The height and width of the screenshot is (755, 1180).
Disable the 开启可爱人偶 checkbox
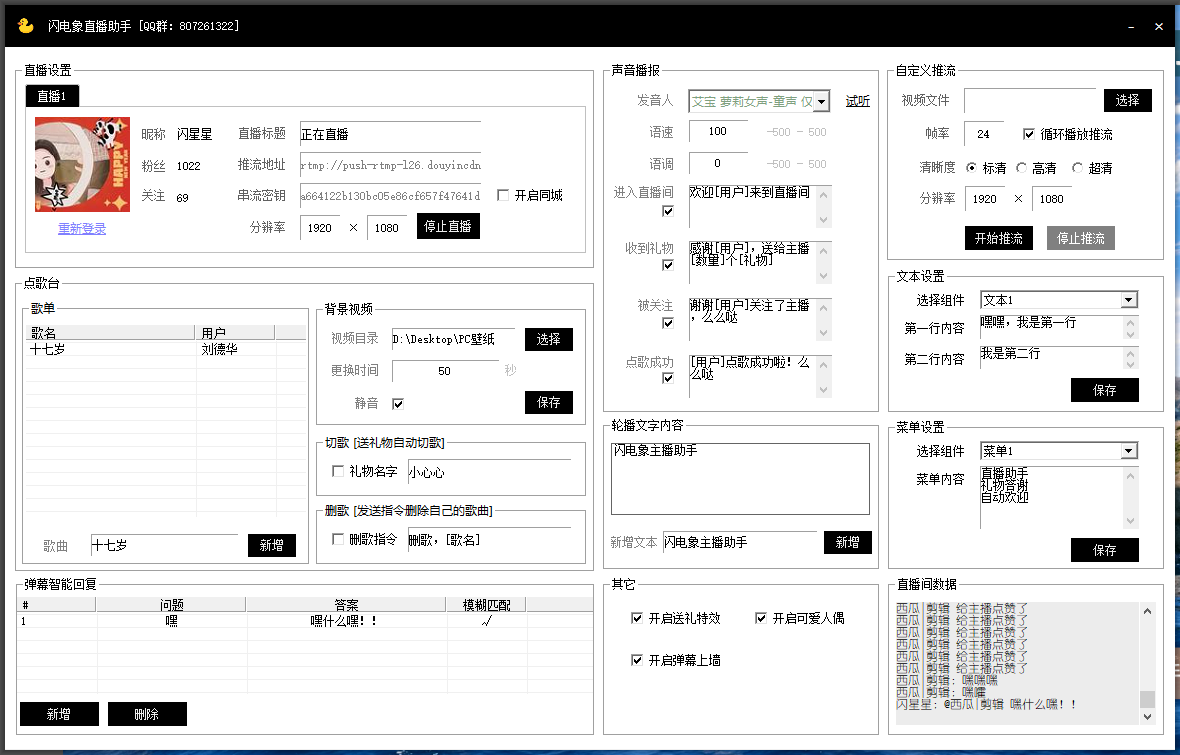point(761,618)
